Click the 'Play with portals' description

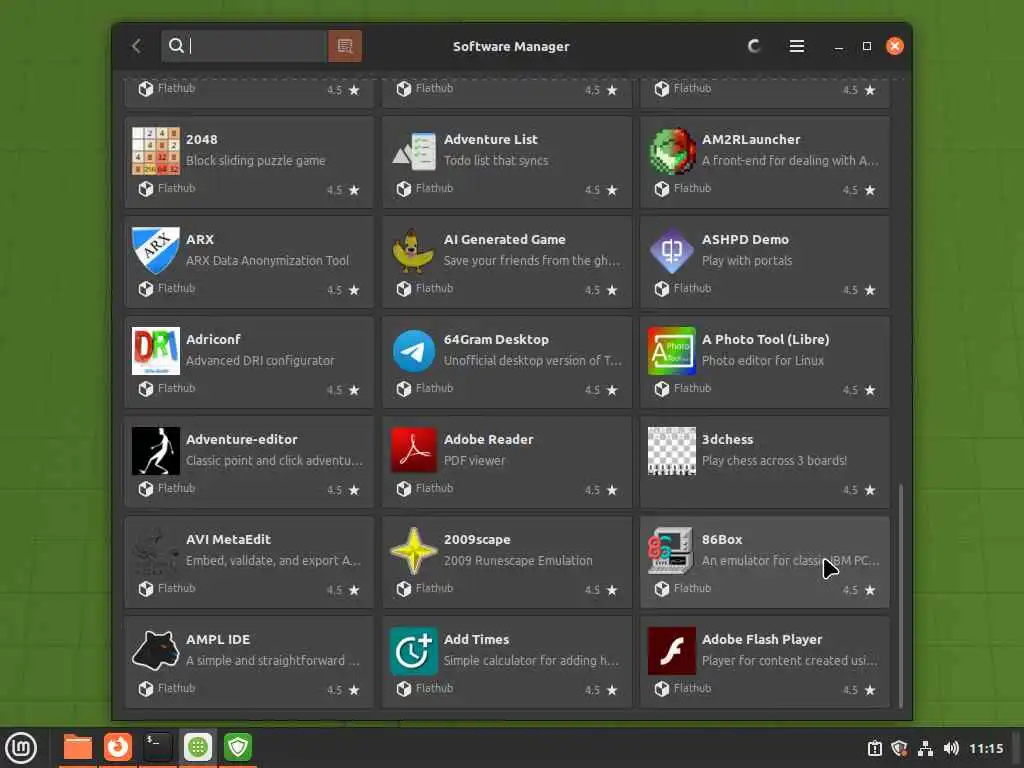747,261
